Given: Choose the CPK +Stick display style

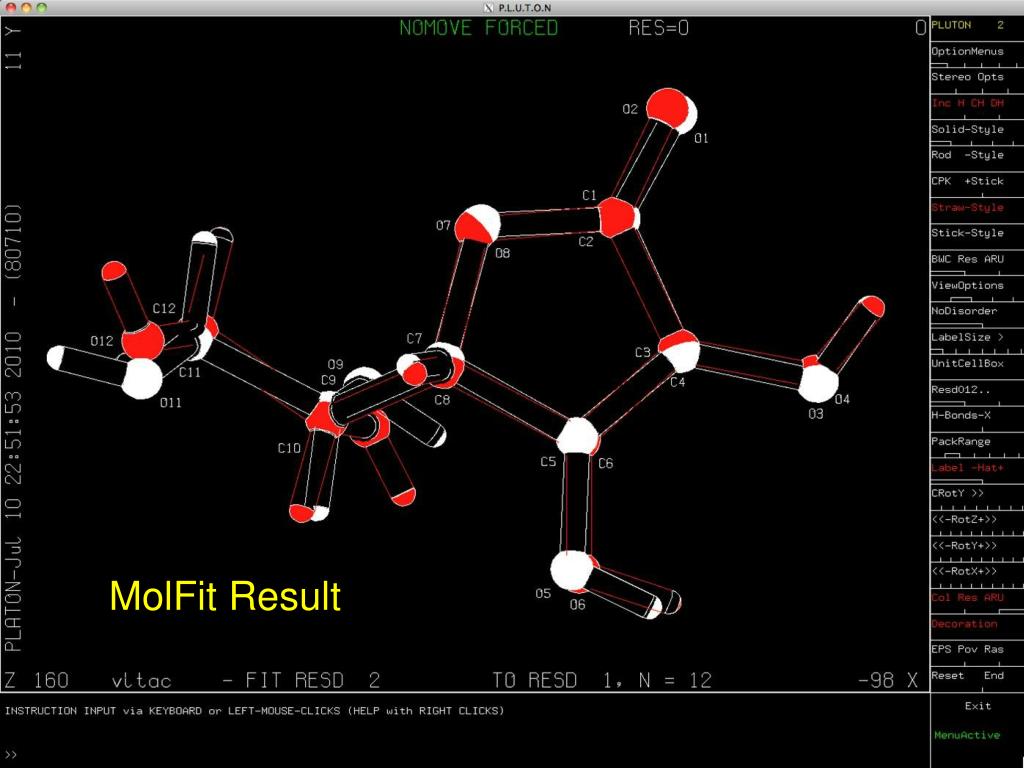Looking at the screenshot, I should point(967,181).
